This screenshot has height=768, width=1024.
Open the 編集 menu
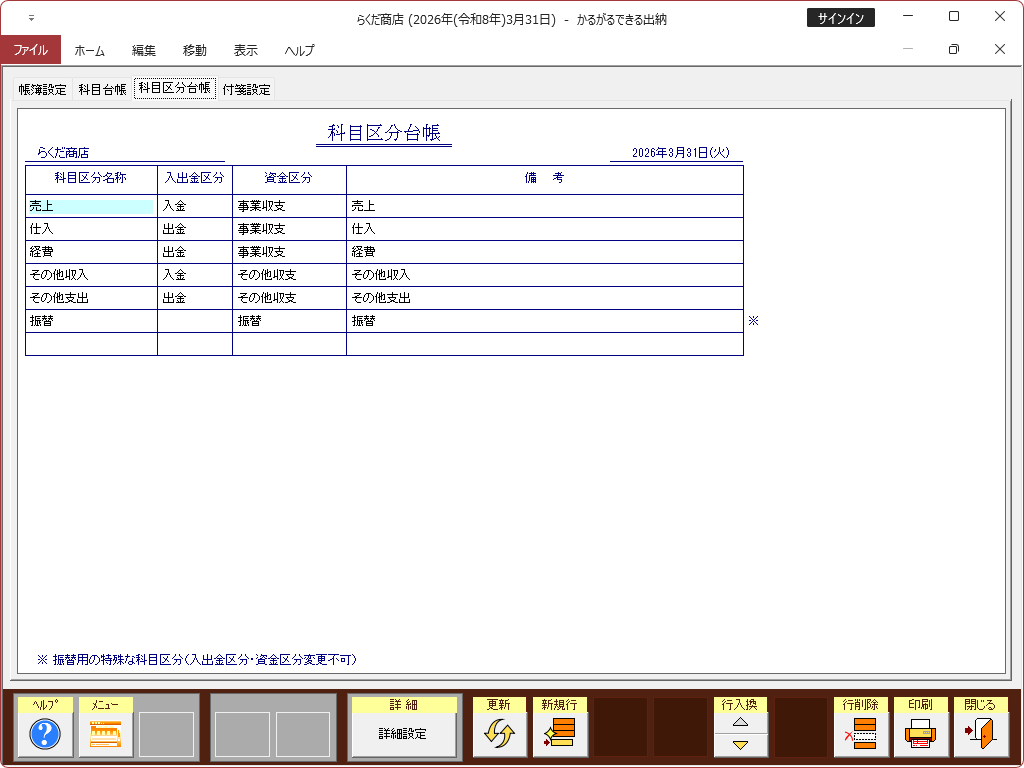(144, 50)
